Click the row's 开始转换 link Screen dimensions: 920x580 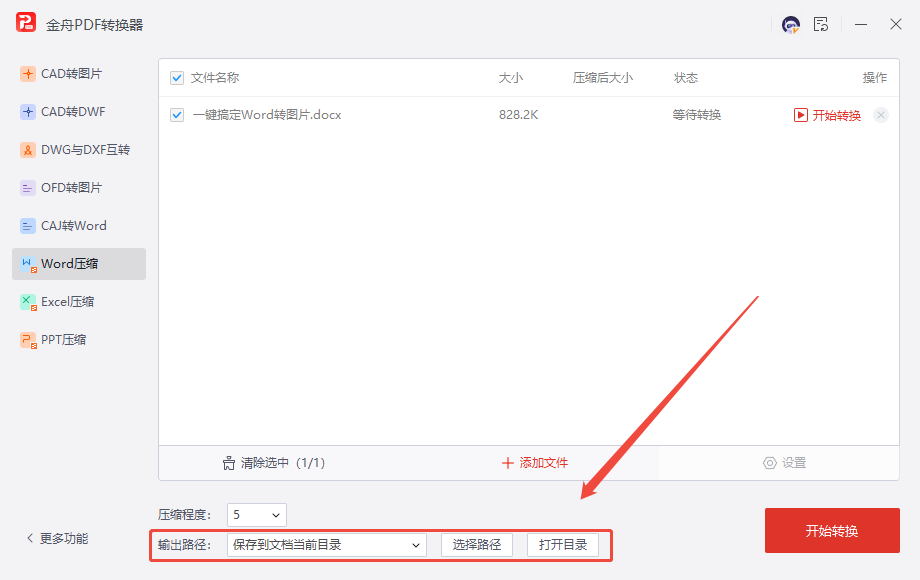tap(836, 116)
